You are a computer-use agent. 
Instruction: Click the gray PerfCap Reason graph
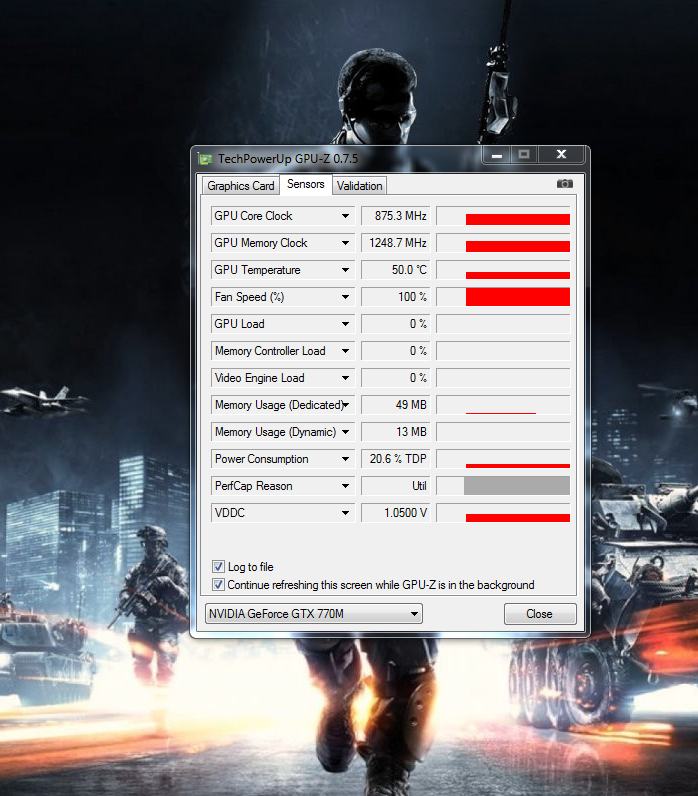(503, 486)
